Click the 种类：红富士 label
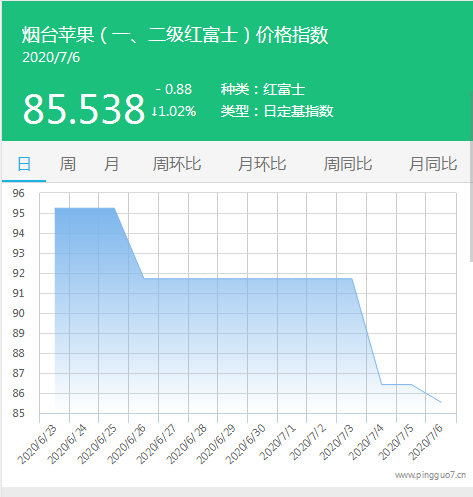The width and height of the screenshot is (473, 497). click(x=263, y=89)
